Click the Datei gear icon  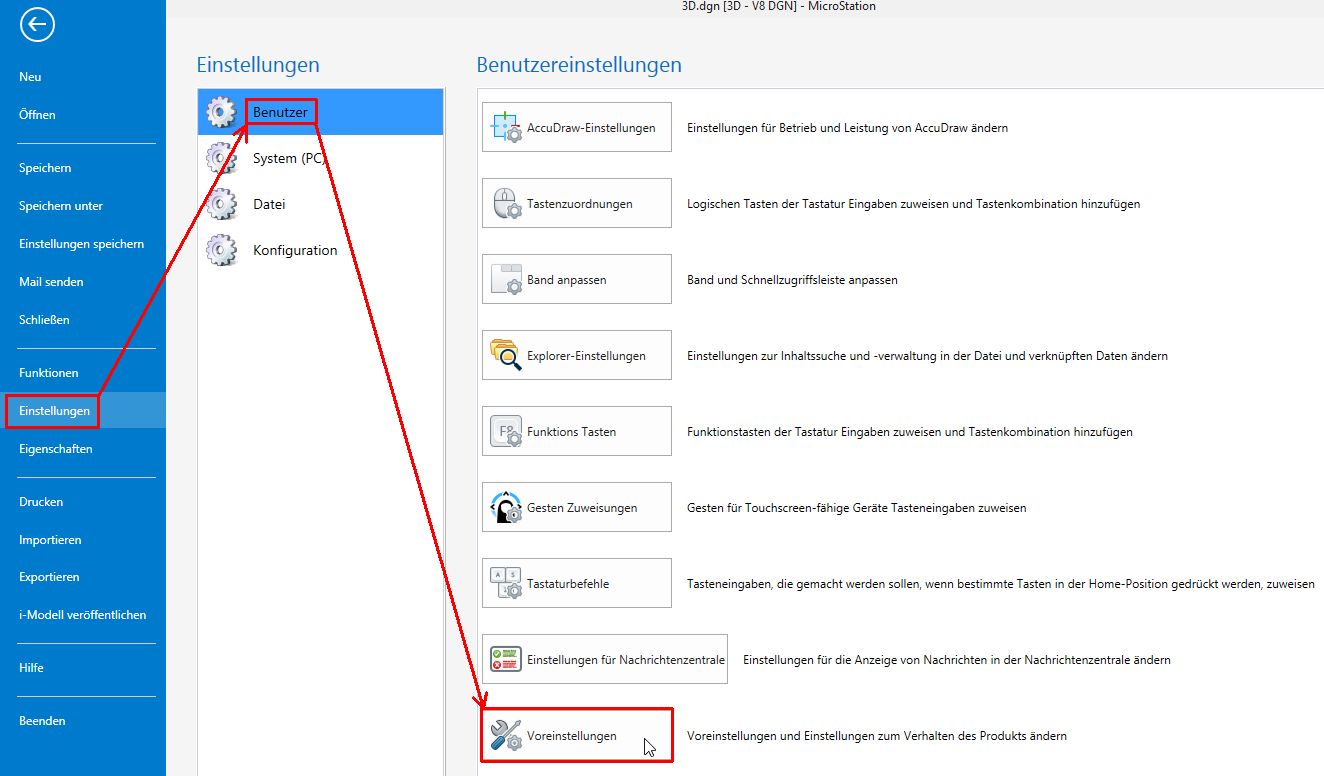tap(221, 204)
